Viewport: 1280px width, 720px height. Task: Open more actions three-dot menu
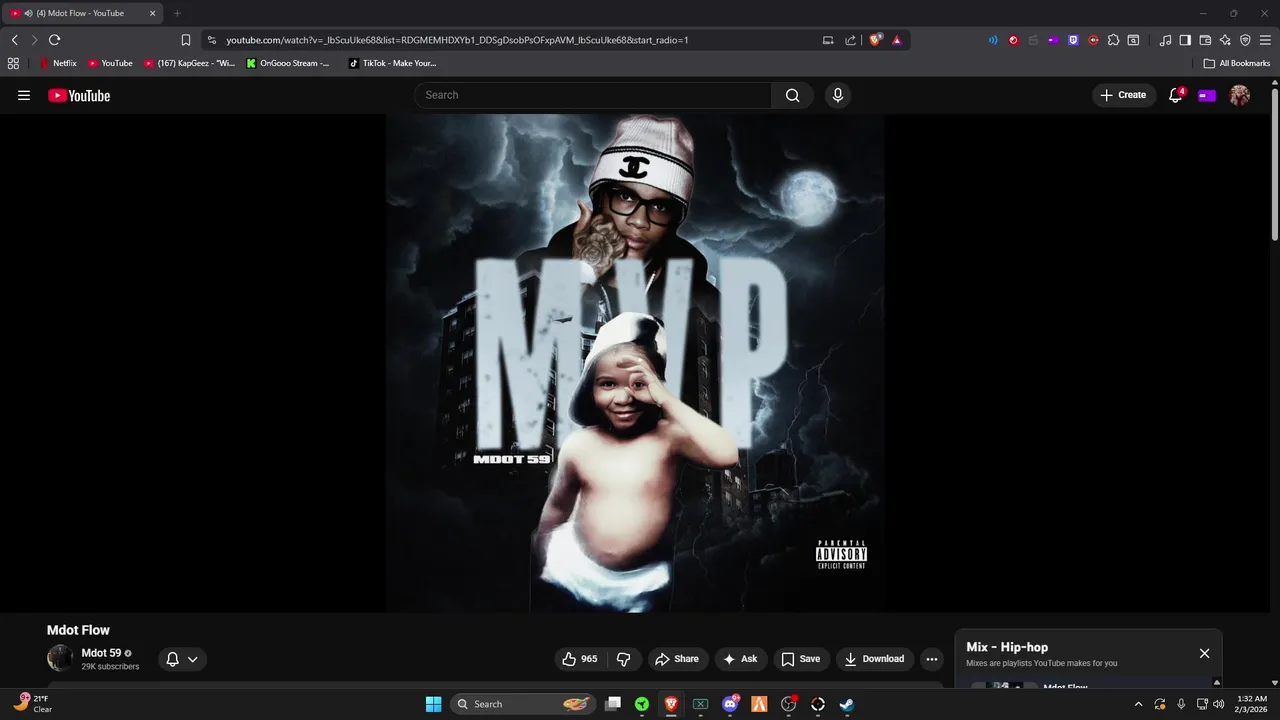(x=932, y=659)
